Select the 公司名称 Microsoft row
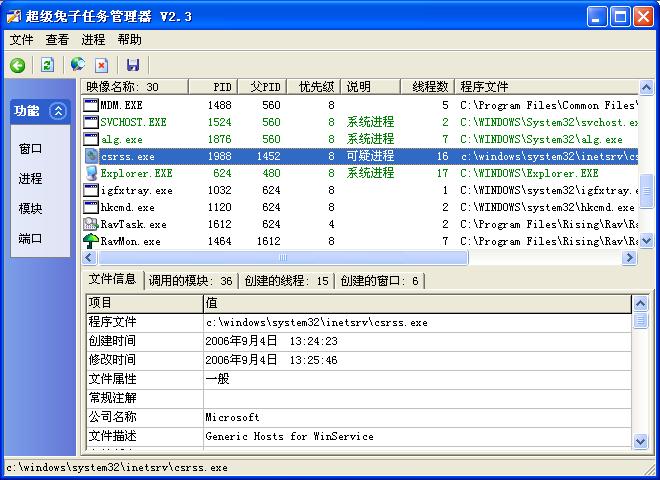Image resolution: width=660 pixels, height=480 pixels. click(359, 417)
